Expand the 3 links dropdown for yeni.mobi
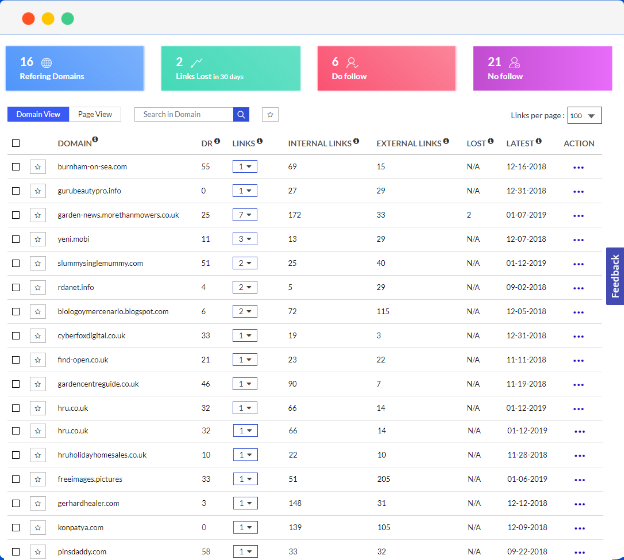624x560 pixels. (245, 239)
